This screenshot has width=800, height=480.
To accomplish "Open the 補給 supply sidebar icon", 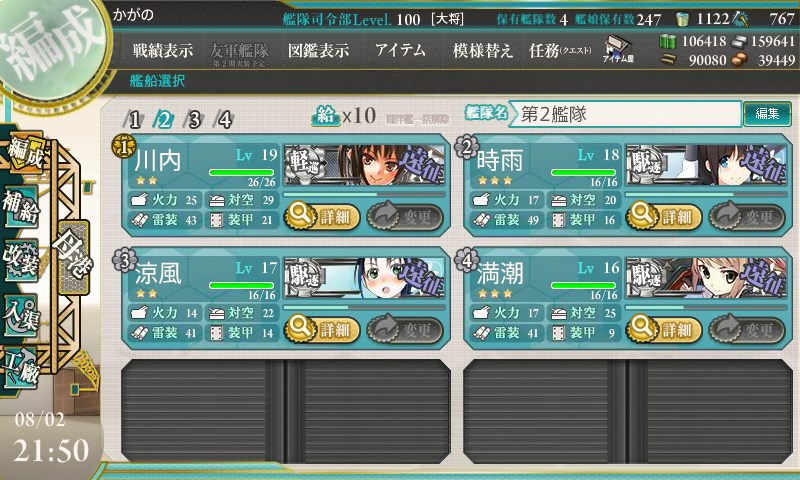I will point(20,206).
